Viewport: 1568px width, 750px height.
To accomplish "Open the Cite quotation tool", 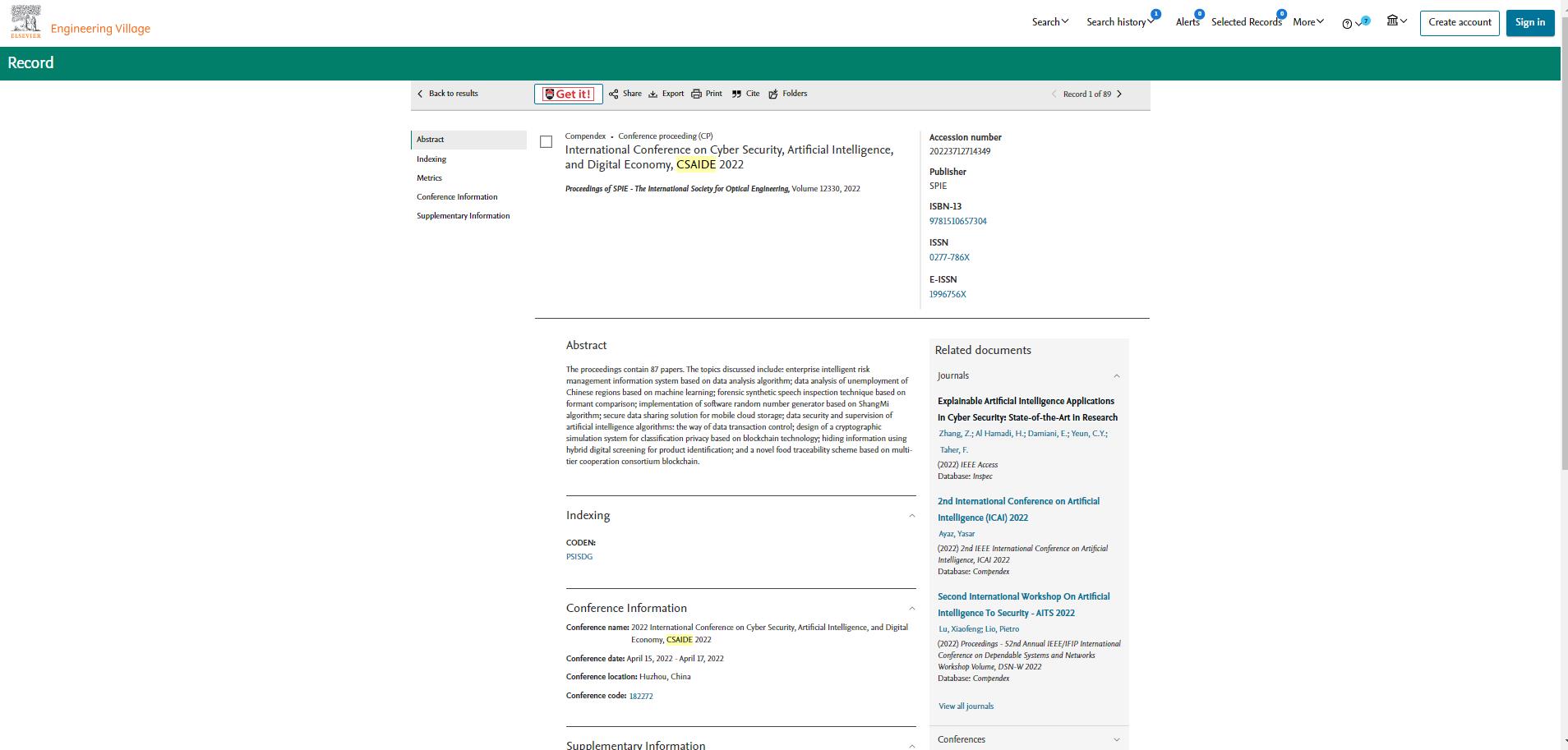I will point(736,94).
